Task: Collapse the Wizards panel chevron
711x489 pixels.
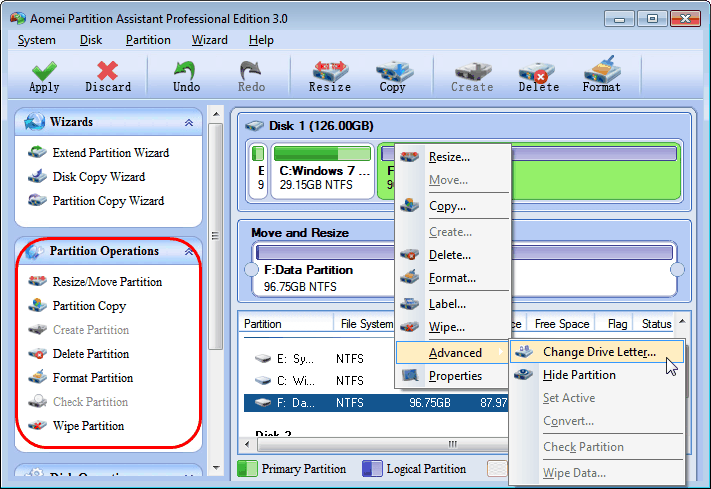Action: click(x=189, y=122)
